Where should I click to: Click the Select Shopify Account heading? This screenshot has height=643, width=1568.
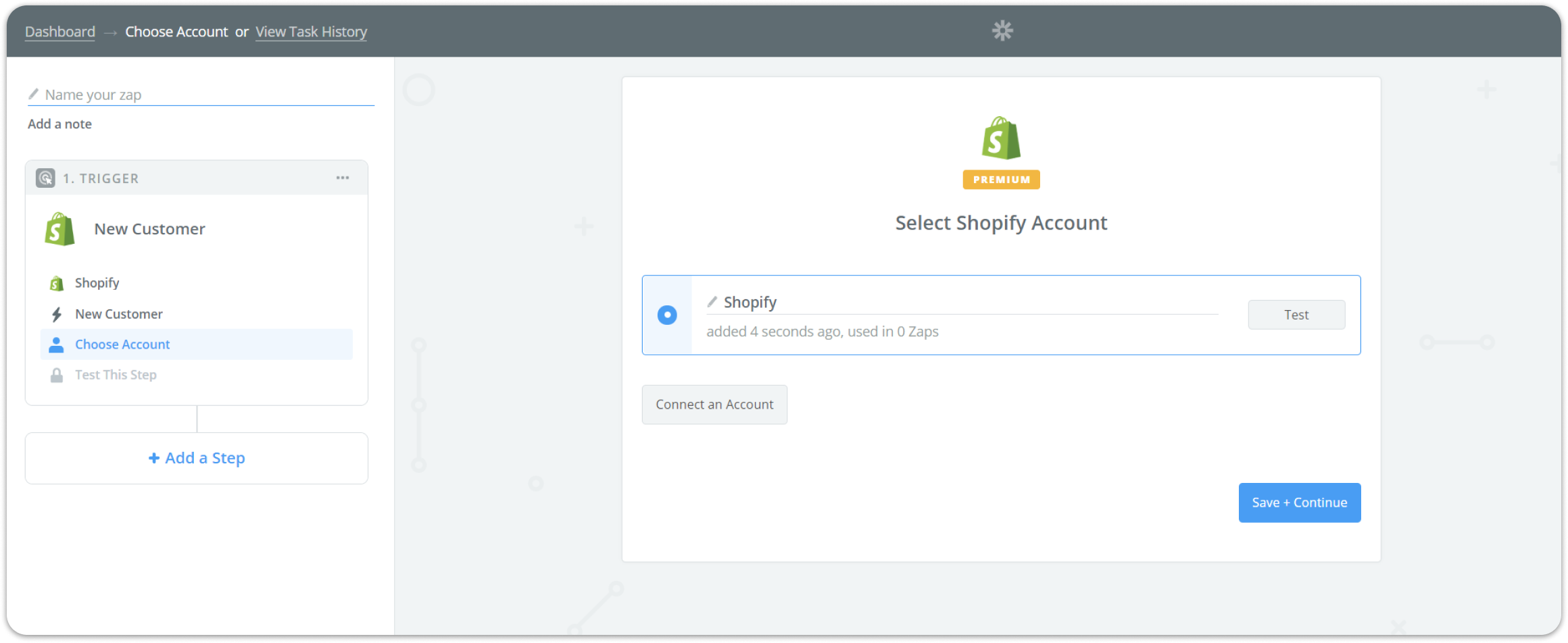pos(1001,223)
